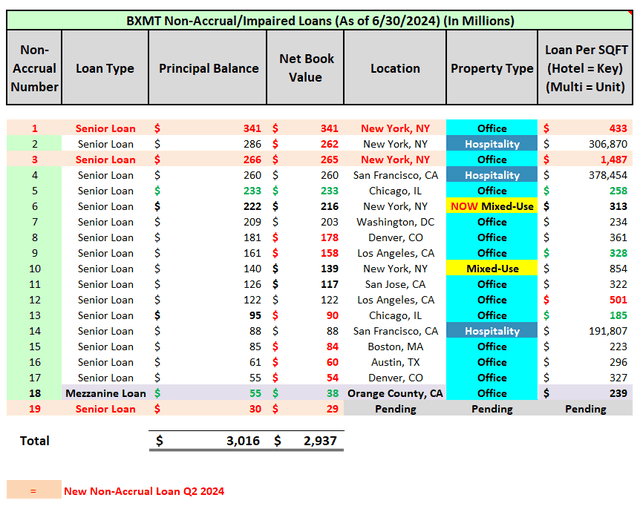Click the value 1,487 in row 3
The height and width of the screenshot is (509, 640).
[613, 160]
